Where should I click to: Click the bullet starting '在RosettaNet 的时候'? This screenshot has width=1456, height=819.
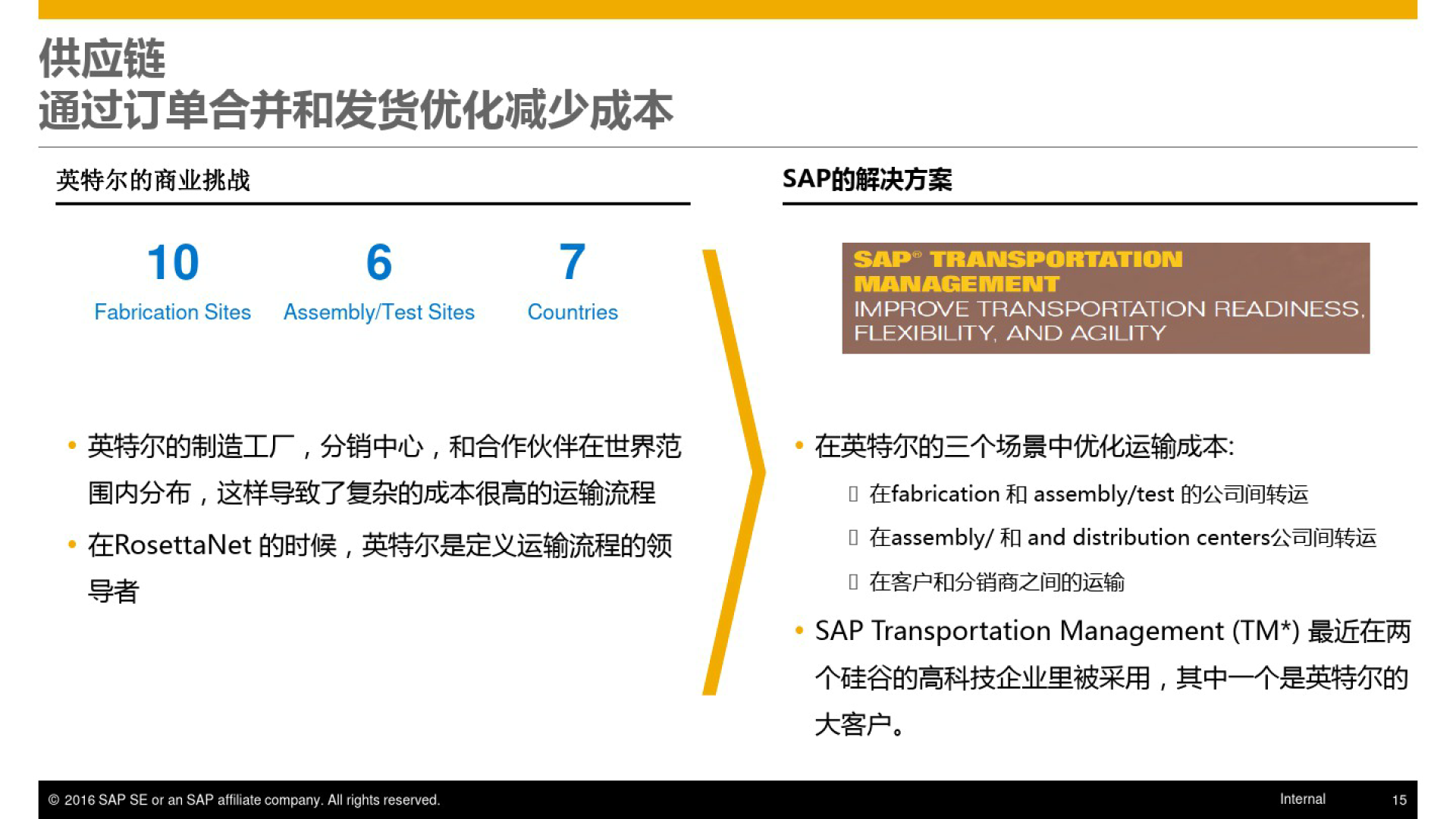[x=380, y=545]
